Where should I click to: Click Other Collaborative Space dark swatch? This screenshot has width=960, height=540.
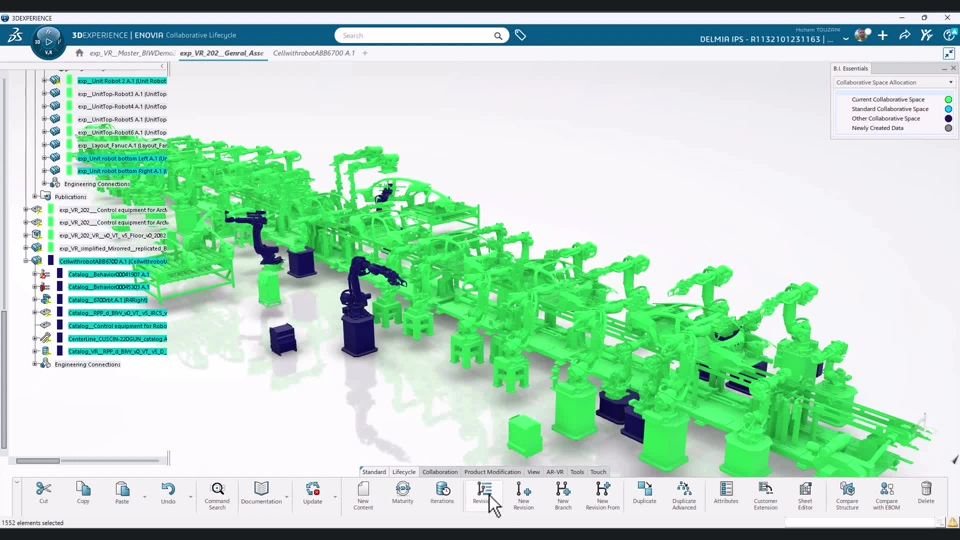coord(948,118)
